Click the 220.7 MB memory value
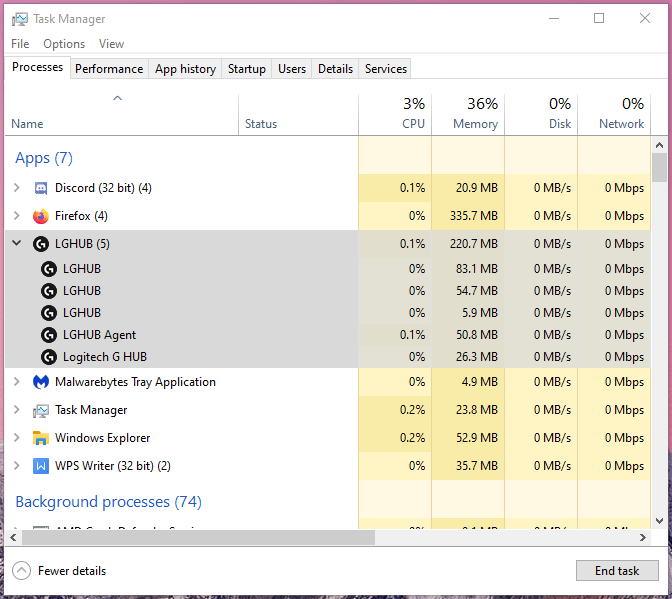 click(x=474, y=244)
